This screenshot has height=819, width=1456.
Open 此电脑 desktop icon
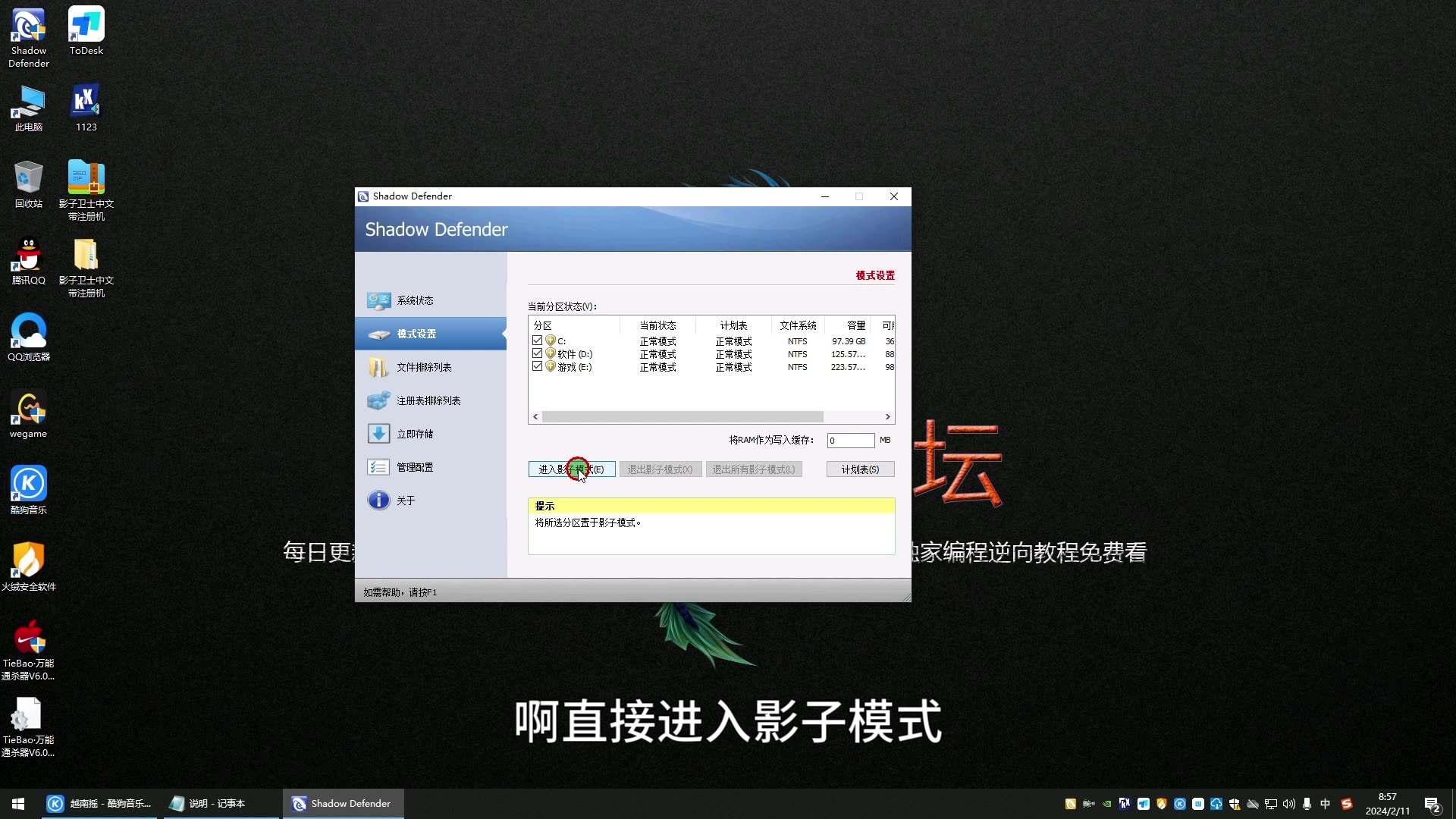(29, 108)
